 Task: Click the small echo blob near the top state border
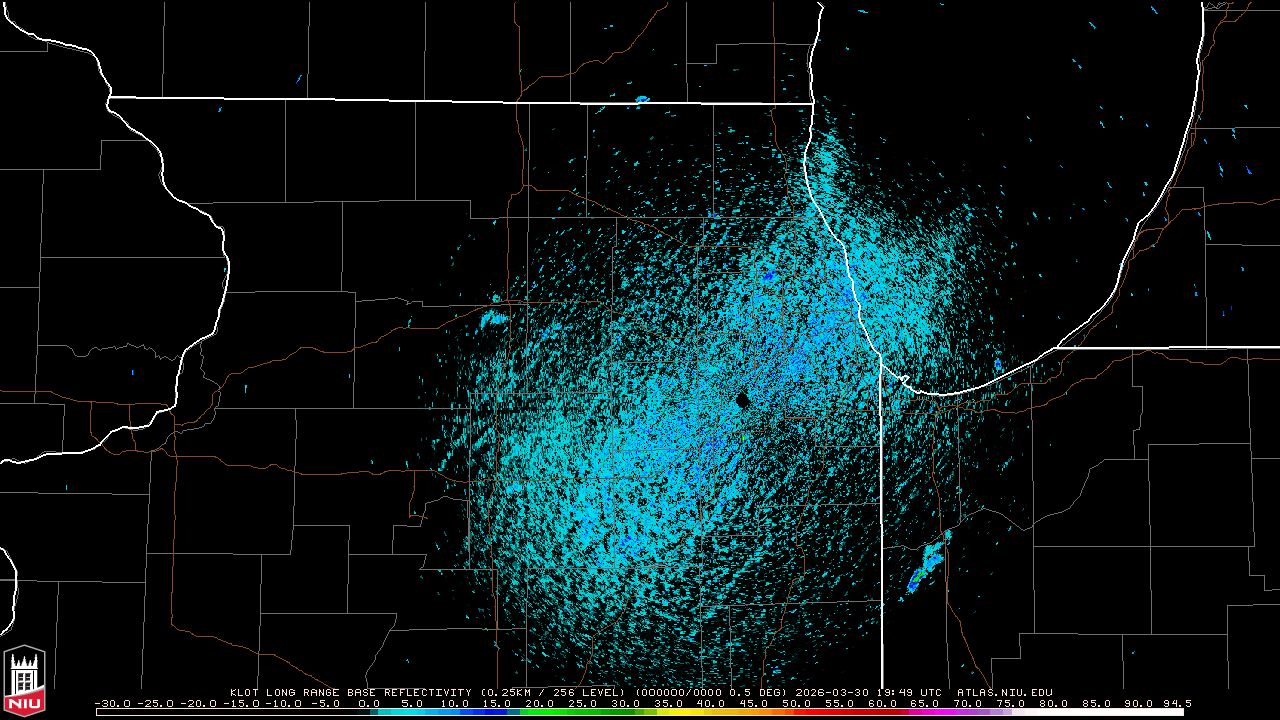641,99
